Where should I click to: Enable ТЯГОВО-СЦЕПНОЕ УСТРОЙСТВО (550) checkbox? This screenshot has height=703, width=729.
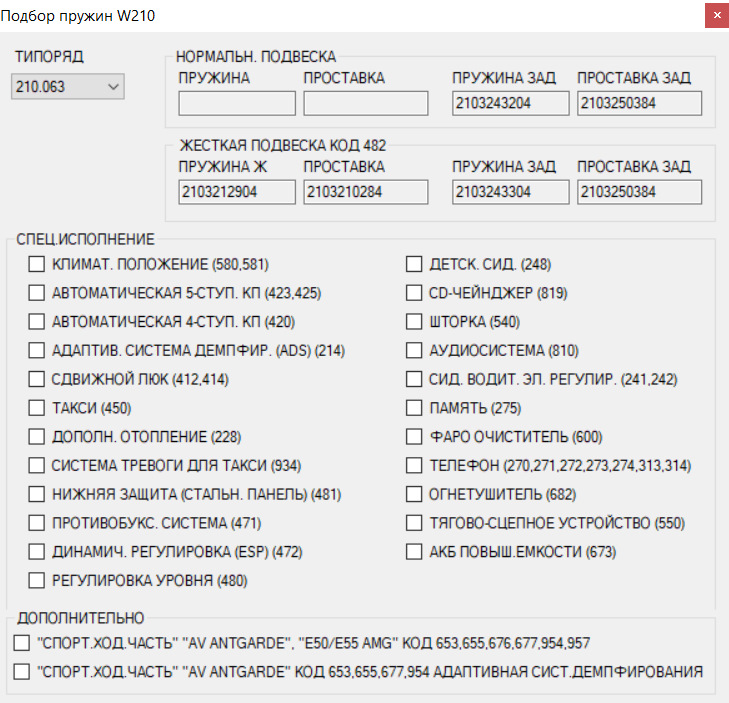click(414, 523)
